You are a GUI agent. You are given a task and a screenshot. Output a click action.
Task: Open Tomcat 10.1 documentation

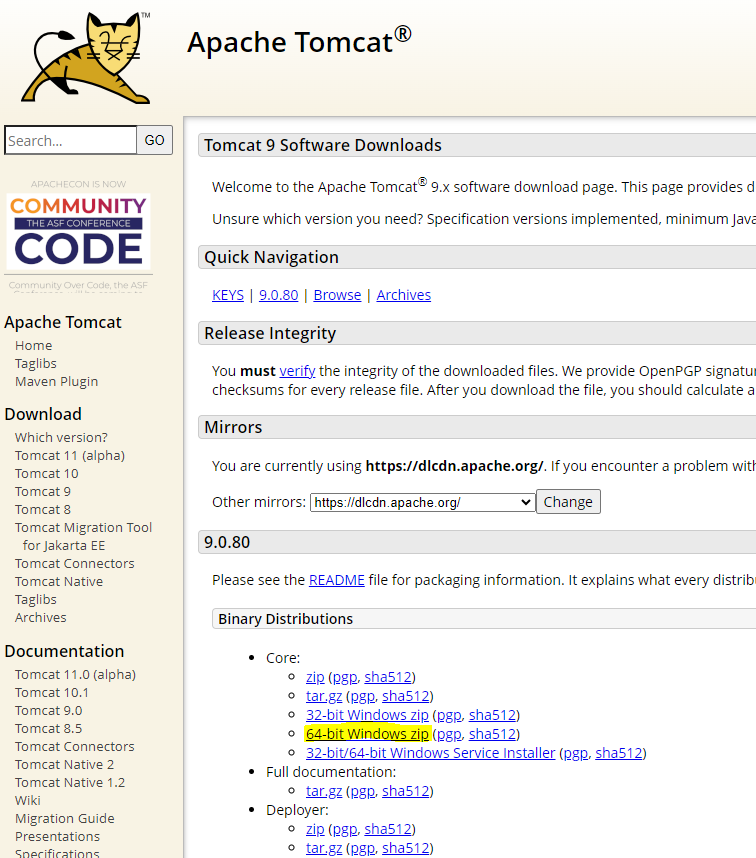[51, 693]
